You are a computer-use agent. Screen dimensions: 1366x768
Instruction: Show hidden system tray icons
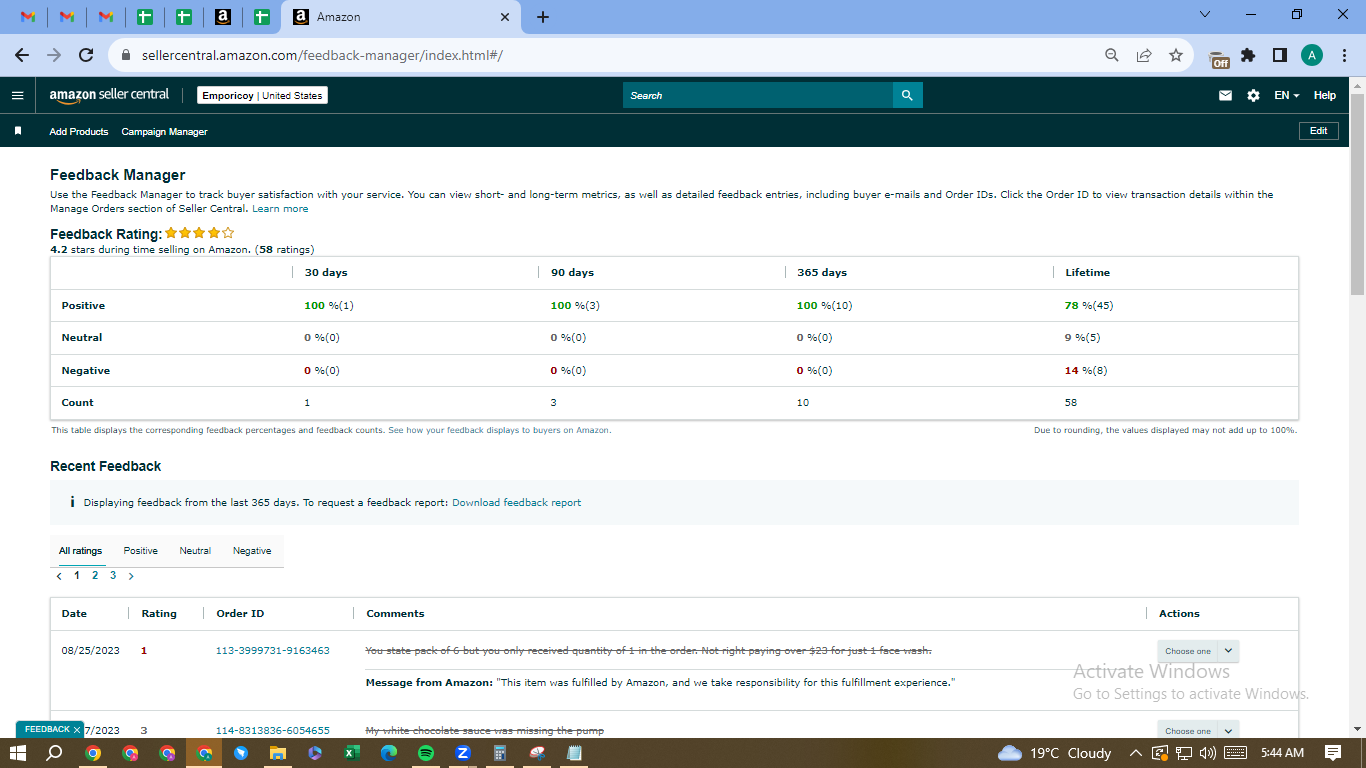1135,753
